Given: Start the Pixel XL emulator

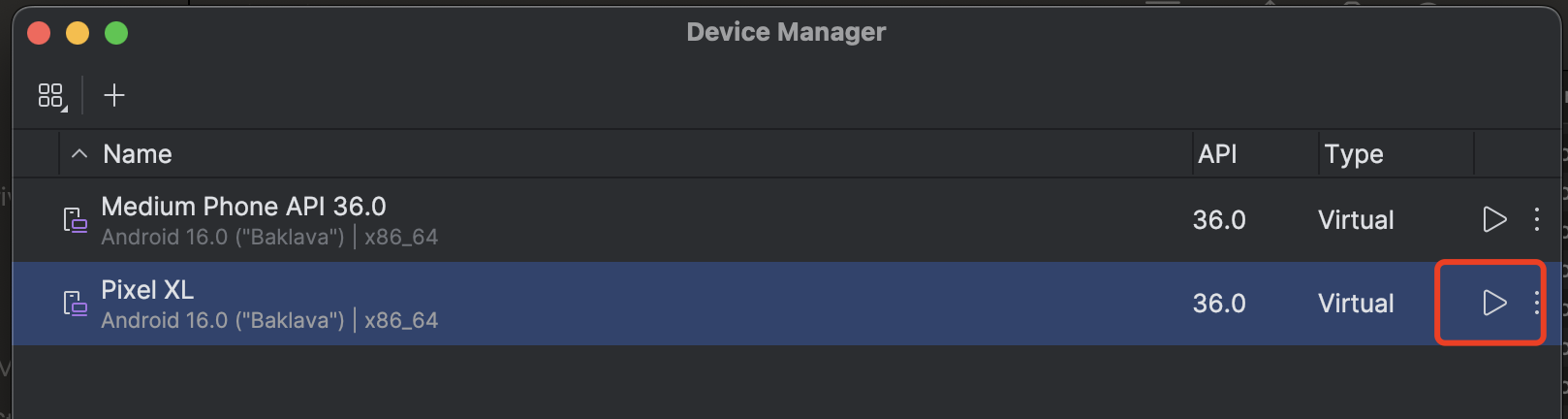Looking at the screenshot, I should [x=1494, y=304].
